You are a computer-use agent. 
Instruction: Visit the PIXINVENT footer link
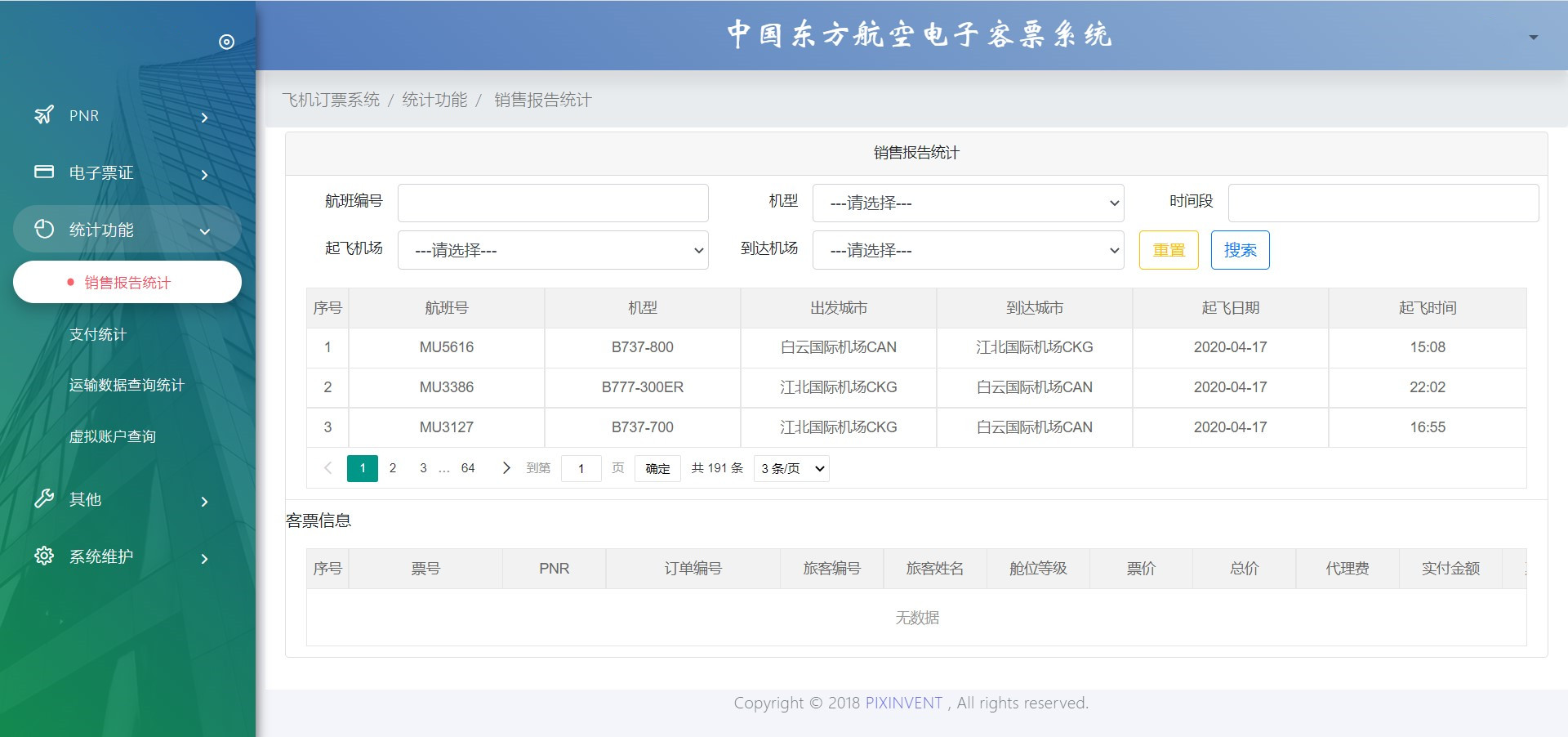click(903, 703)
